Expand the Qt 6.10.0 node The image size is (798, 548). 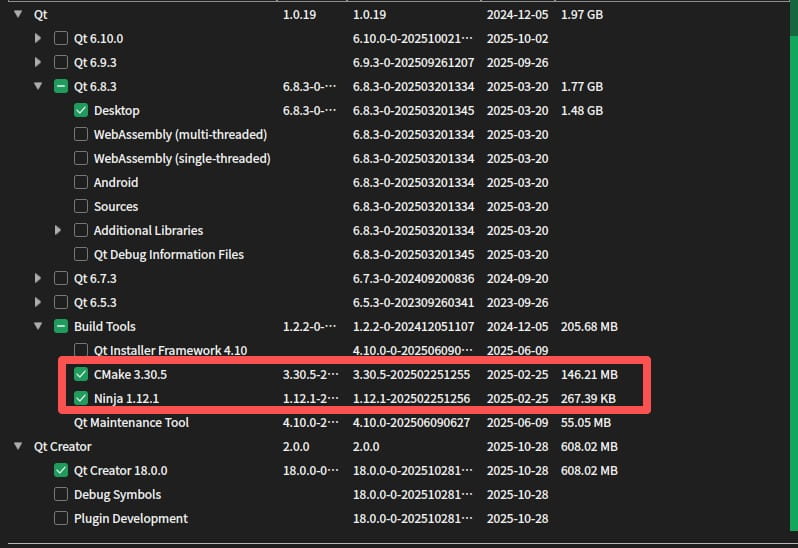(38, 38)
